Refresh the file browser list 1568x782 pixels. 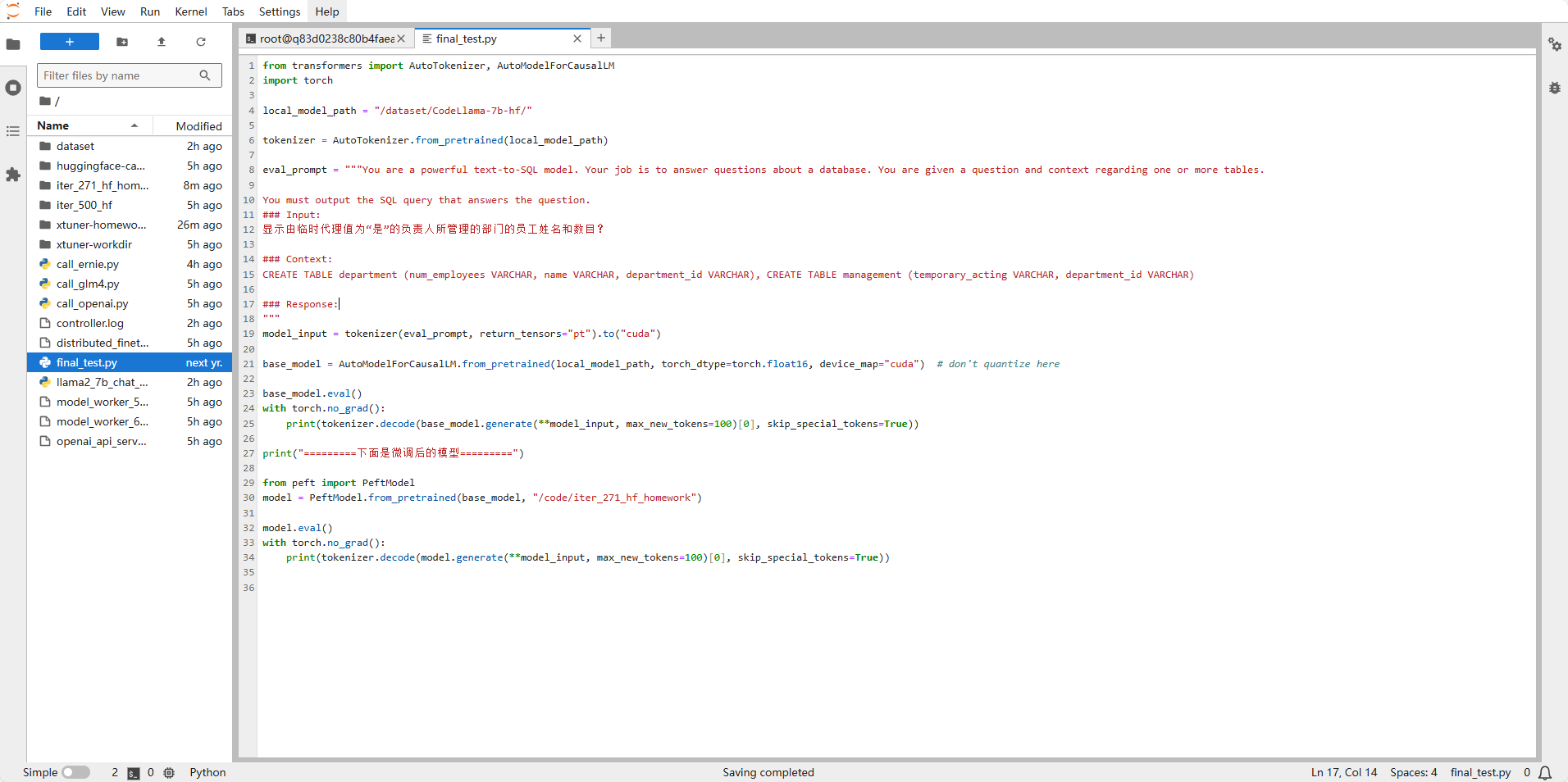[x=201, y=42]
